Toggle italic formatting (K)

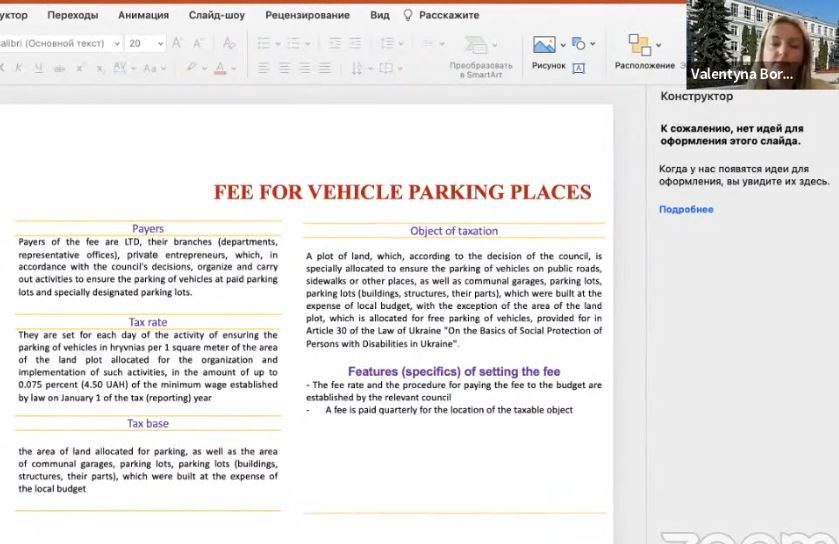click(19, 68)
